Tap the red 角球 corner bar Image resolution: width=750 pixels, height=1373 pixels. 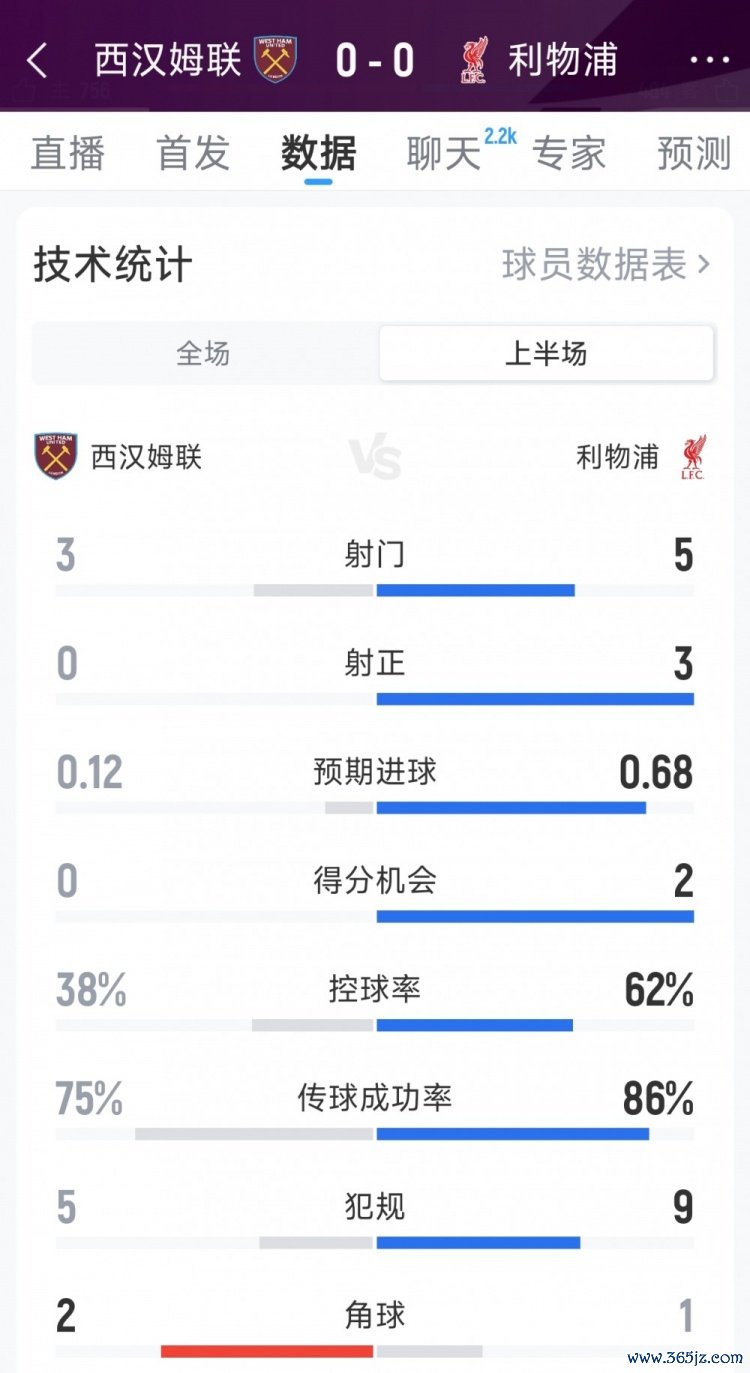tap(267, 1352)
